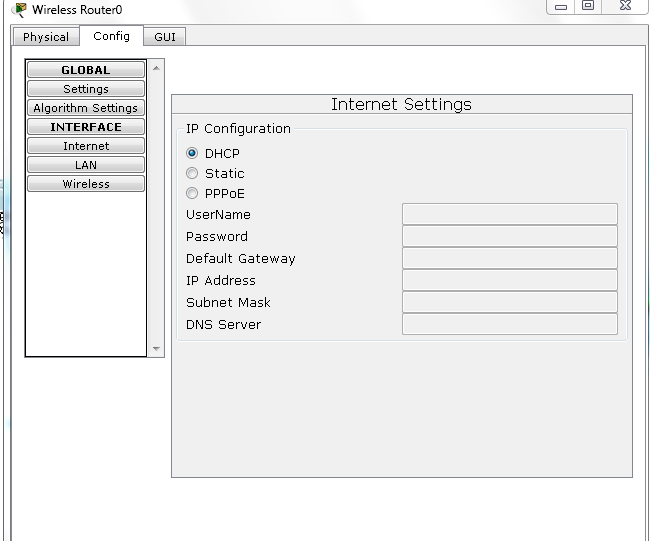Open Algorithm Settings in the sidebar
This screenshot has height=541, width=650.
[x=86, y=108]
